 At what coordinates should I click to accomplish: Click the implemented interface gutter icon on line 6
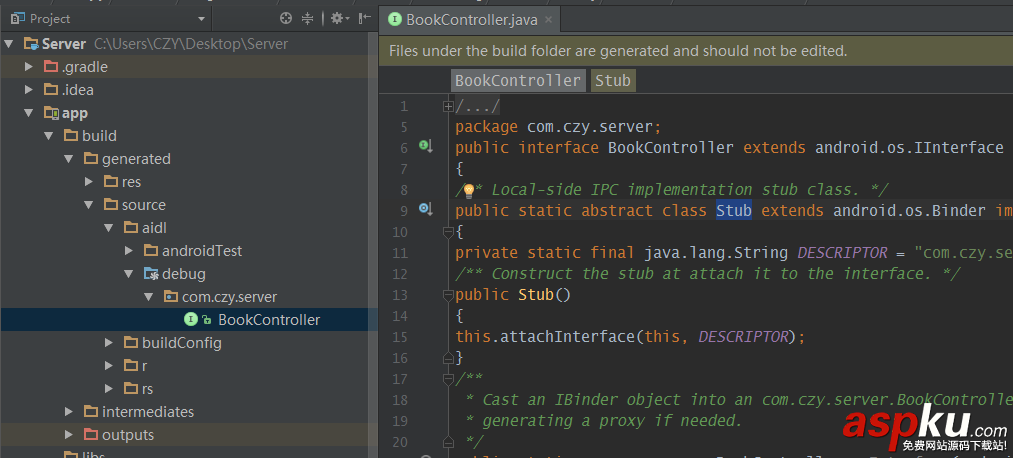click(425, 147)
